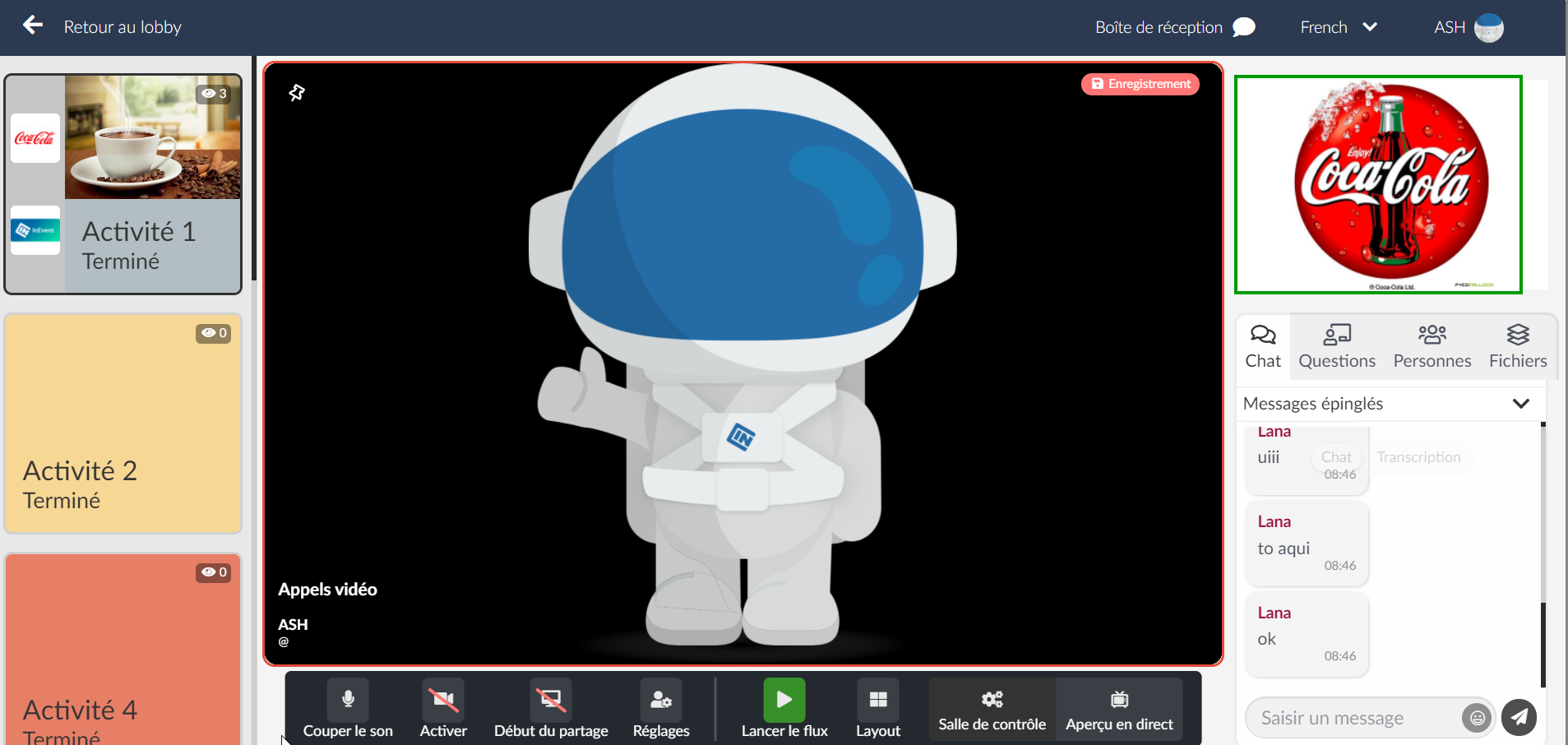The width and height of the screenshot is (1568, 745).
Task: Mute microphone with Couper le son
Action: click(348, 709)
